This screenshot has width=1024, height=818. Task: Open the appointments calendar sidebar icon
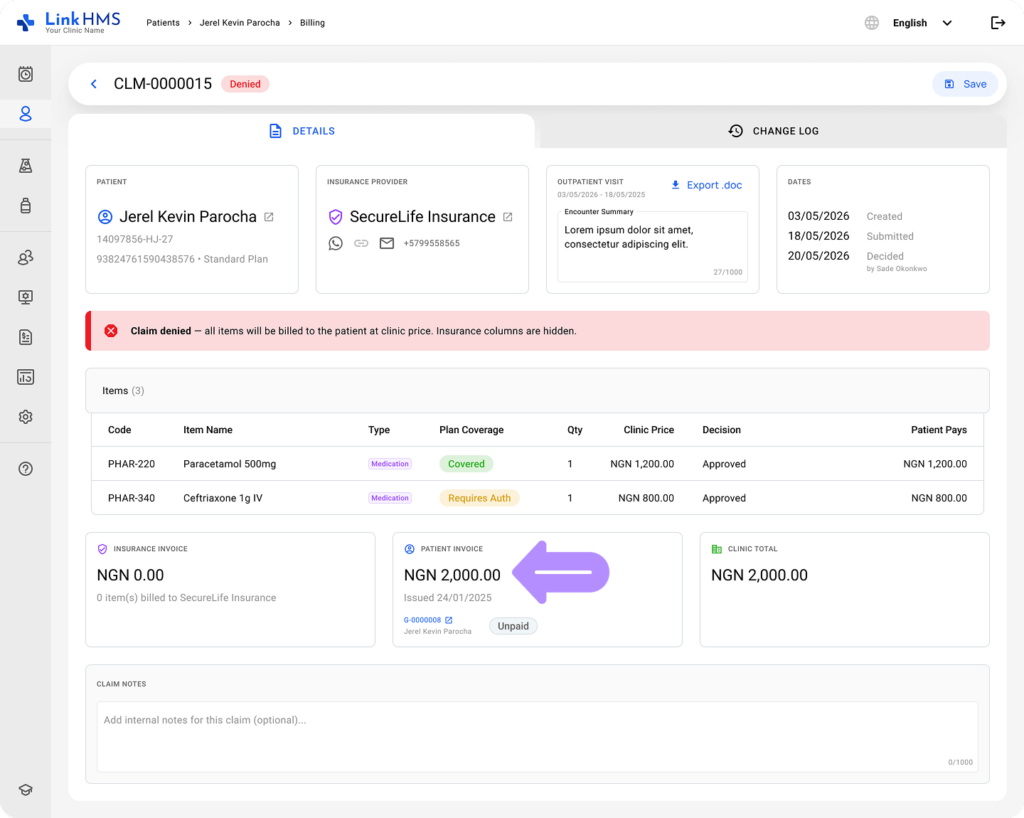point(25,74)
